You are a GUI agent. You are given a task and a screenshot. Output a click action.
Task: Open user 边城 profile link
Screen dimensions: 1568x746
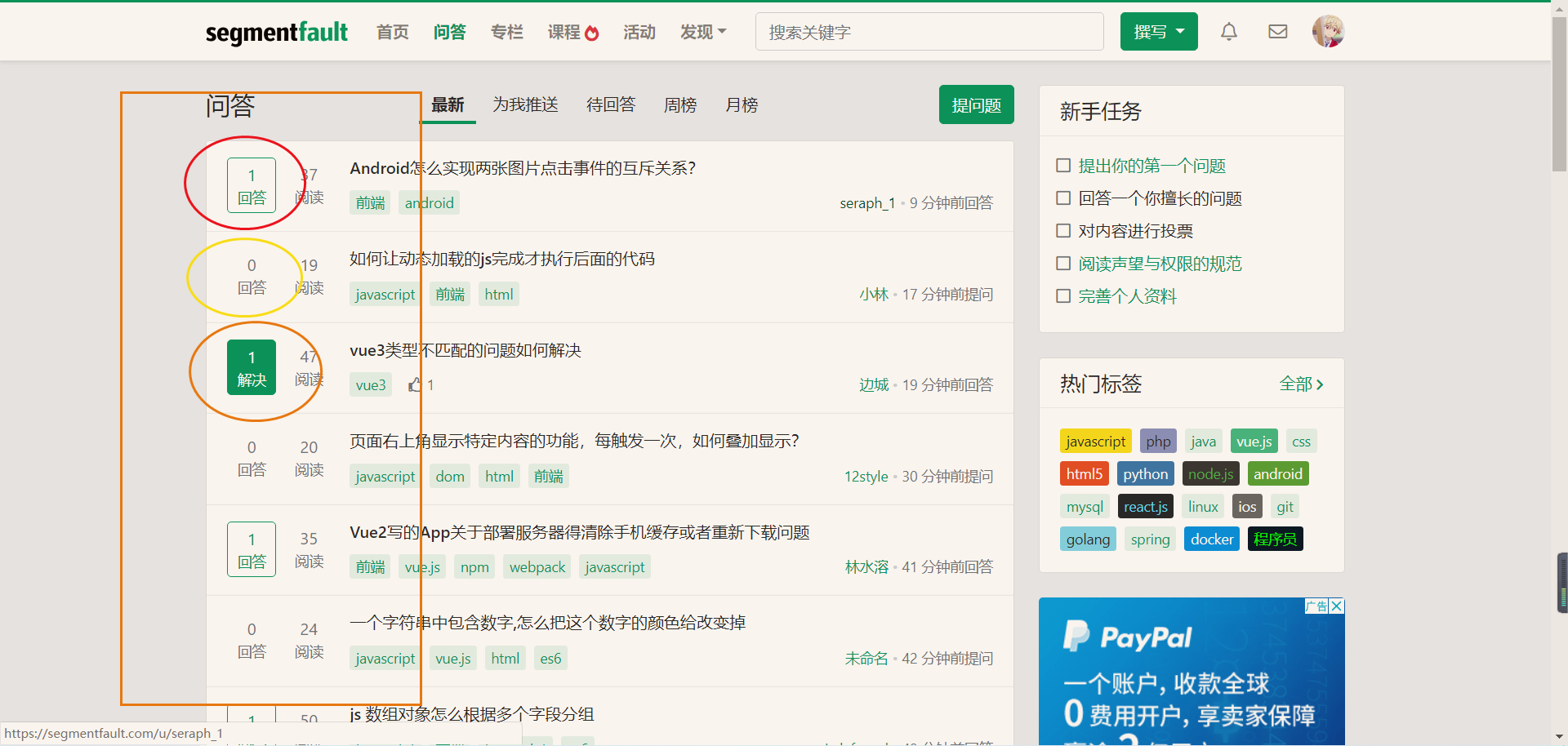[874, 384]
